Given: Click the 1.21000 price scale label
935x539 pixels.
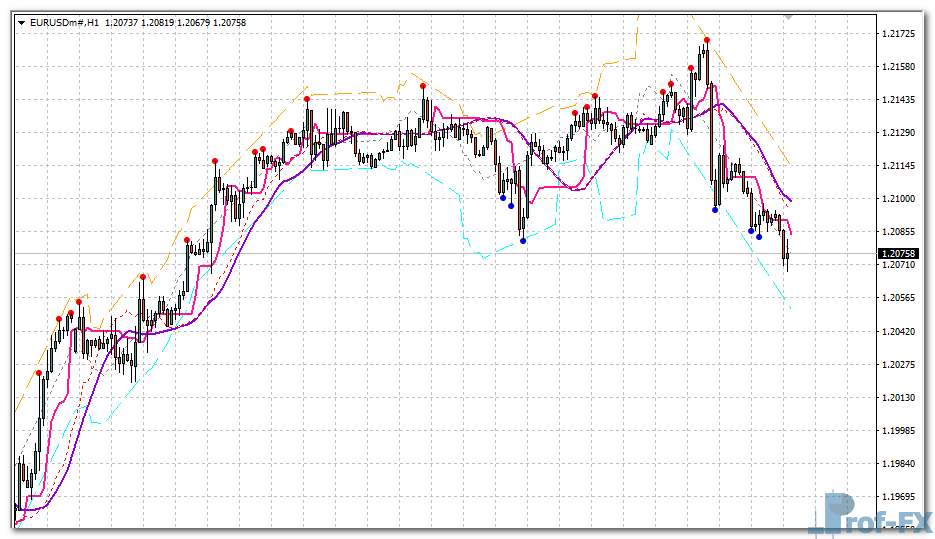Looking at the screenshot, I should click(902, 200).
